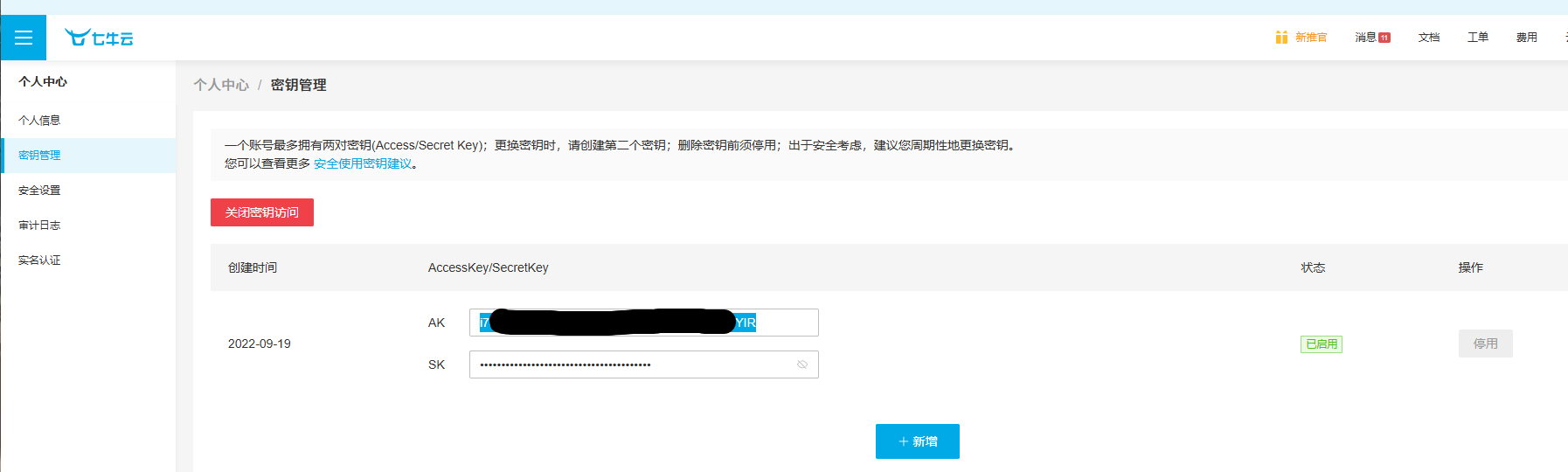This screenshot has height=472, width=1568.
Task: Click the red 关闭密钥访问 button
Action: click(x=262, y=212)
